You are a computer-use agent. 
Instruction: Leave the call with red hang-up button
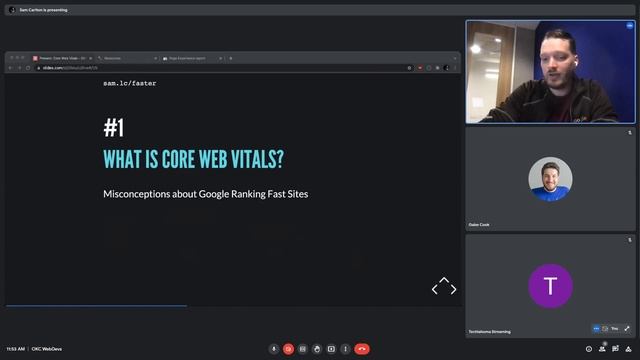point(362,349)
